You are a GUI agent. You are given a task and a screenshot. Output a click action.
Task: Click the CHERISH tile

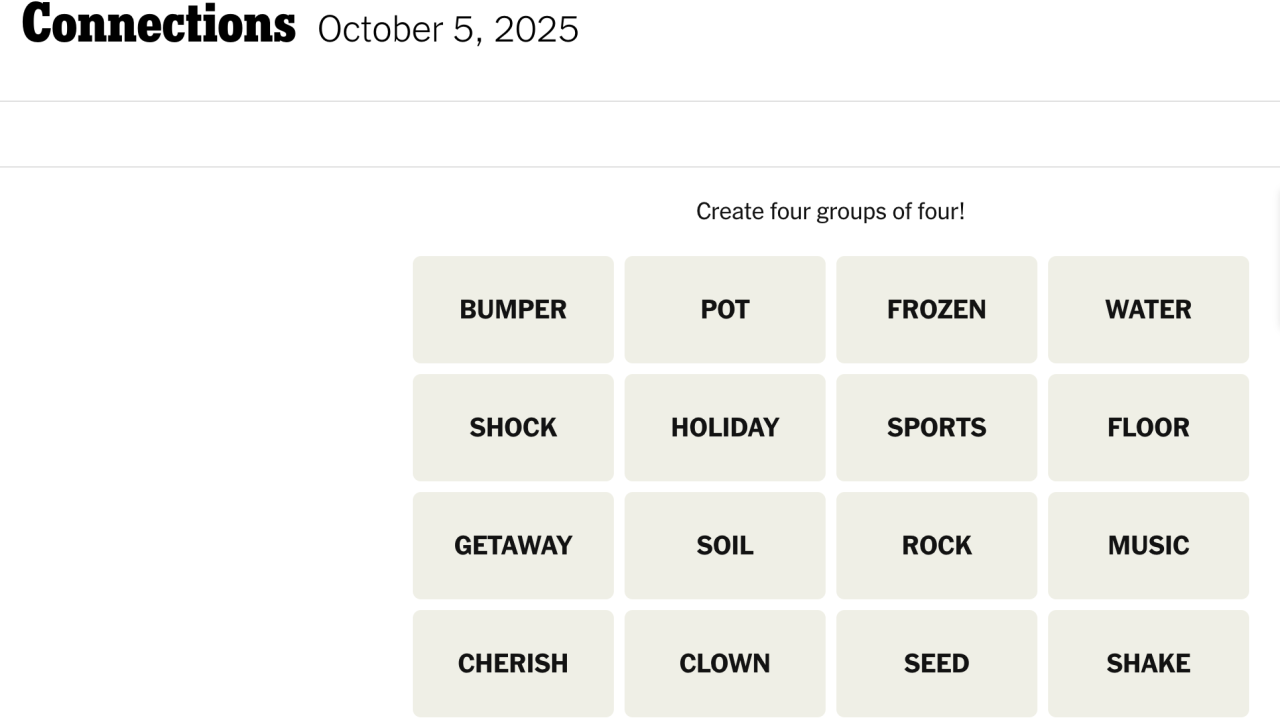[513, 663]
